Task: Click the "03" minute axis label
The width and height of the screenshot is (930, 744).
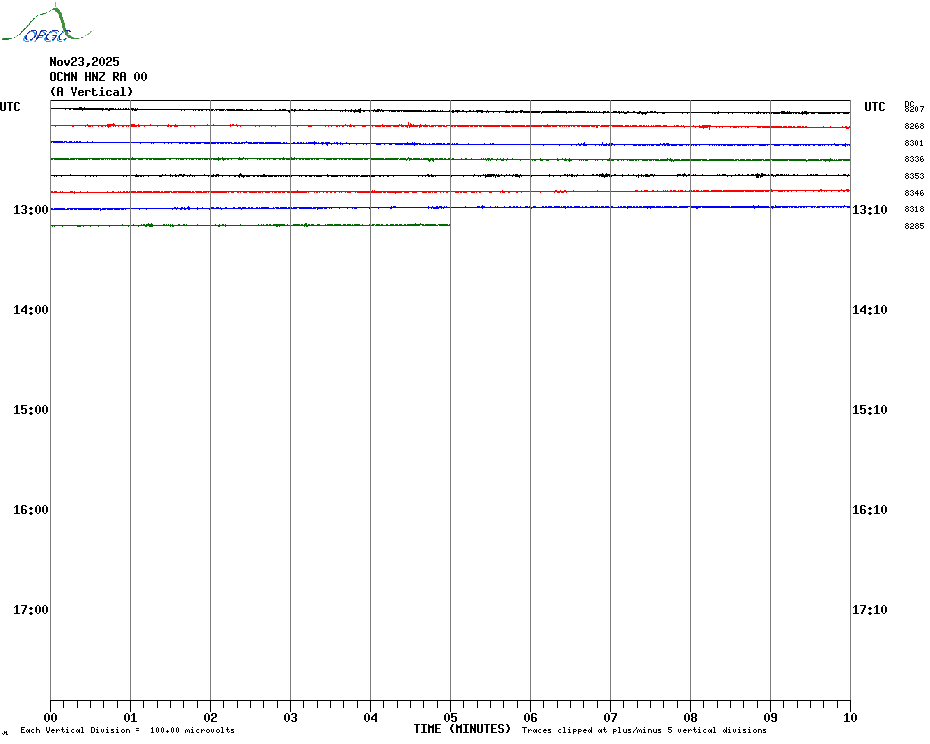Action: click(x=291, y=718)
